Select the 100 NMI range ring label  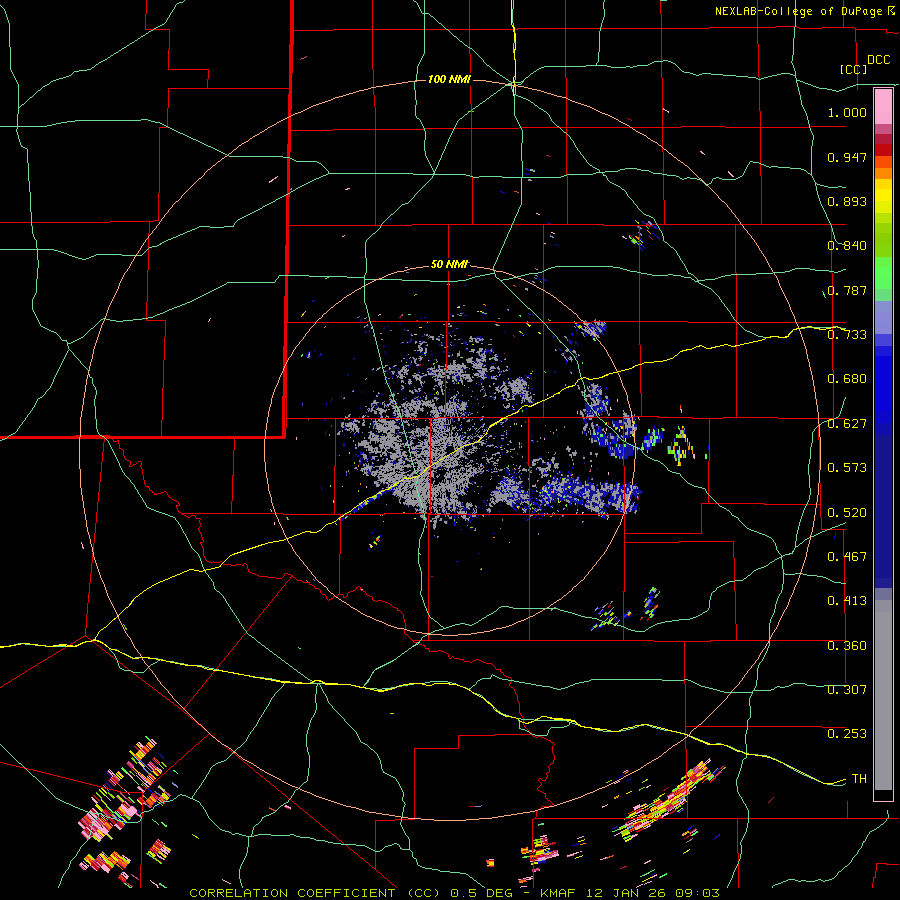(x=449, y=79)
